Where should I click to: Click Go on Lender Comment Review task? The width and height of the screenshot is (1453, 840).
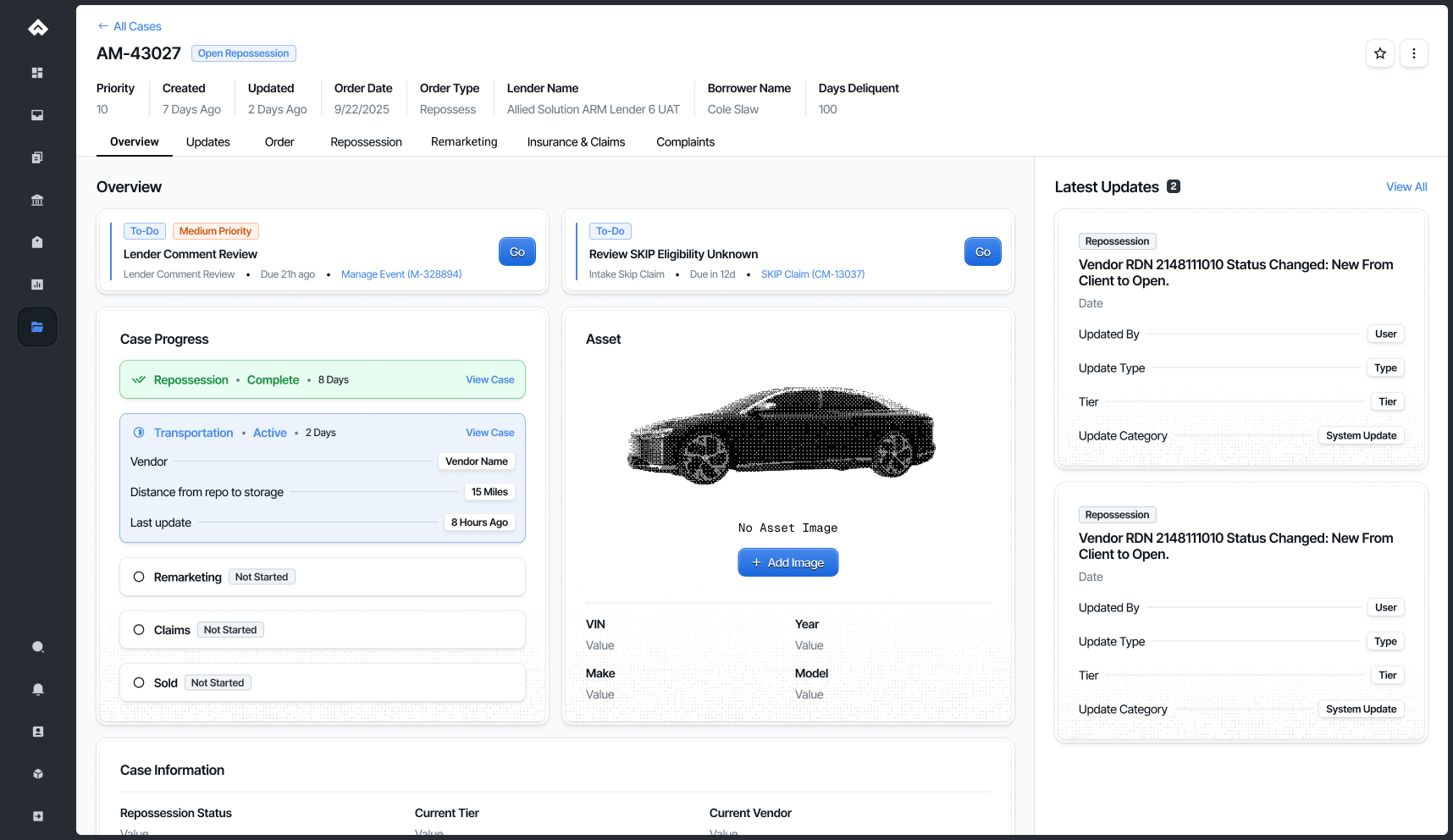(517, 251)
